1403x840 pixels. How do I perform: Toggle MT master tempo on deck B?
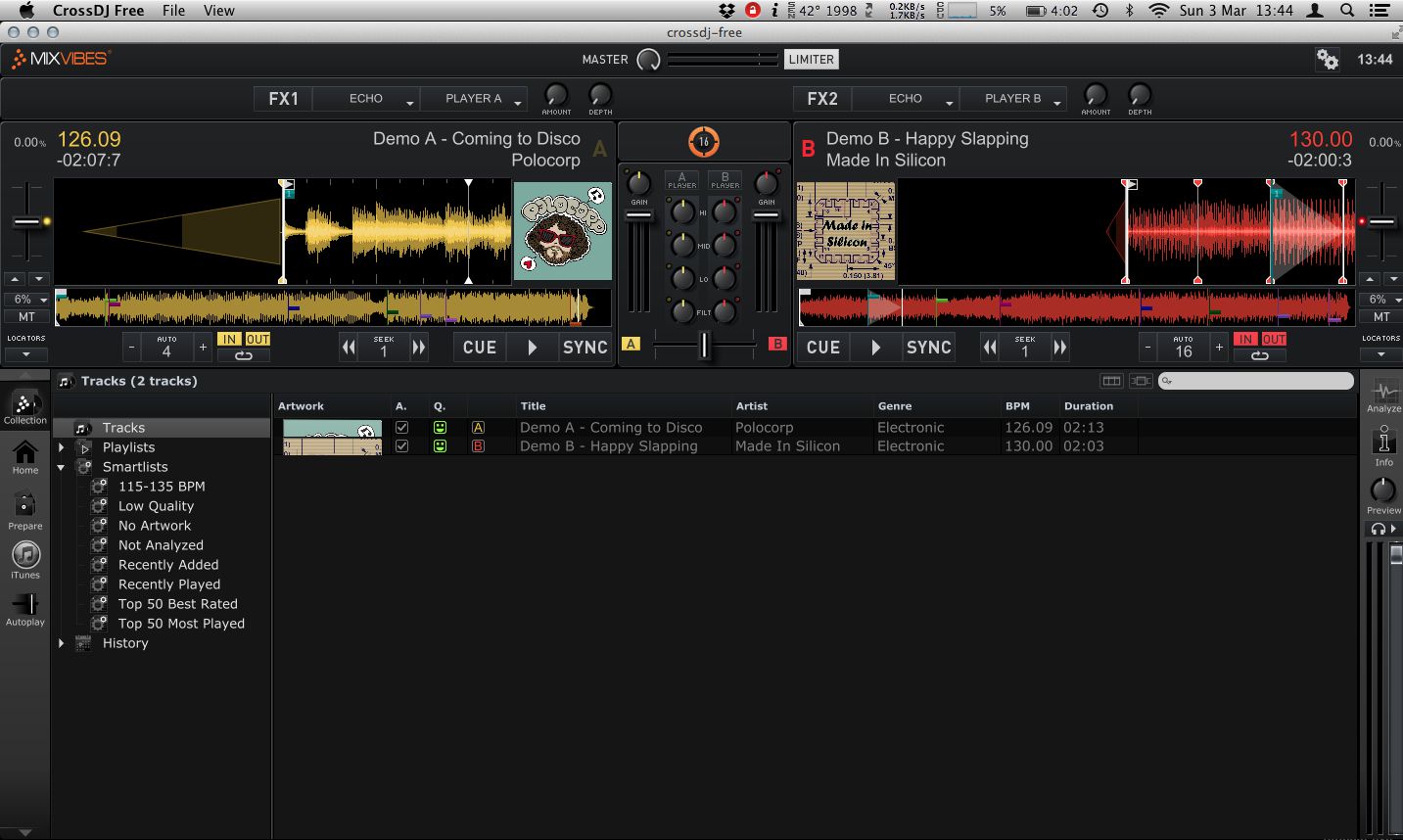point(1380,317)
